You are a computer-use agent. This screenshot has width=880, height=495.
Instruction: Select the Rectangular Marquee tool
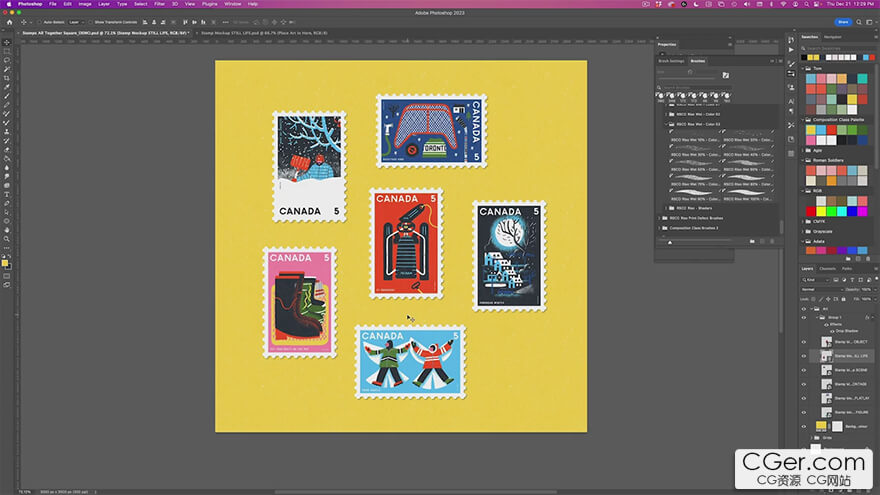point(7,51)
